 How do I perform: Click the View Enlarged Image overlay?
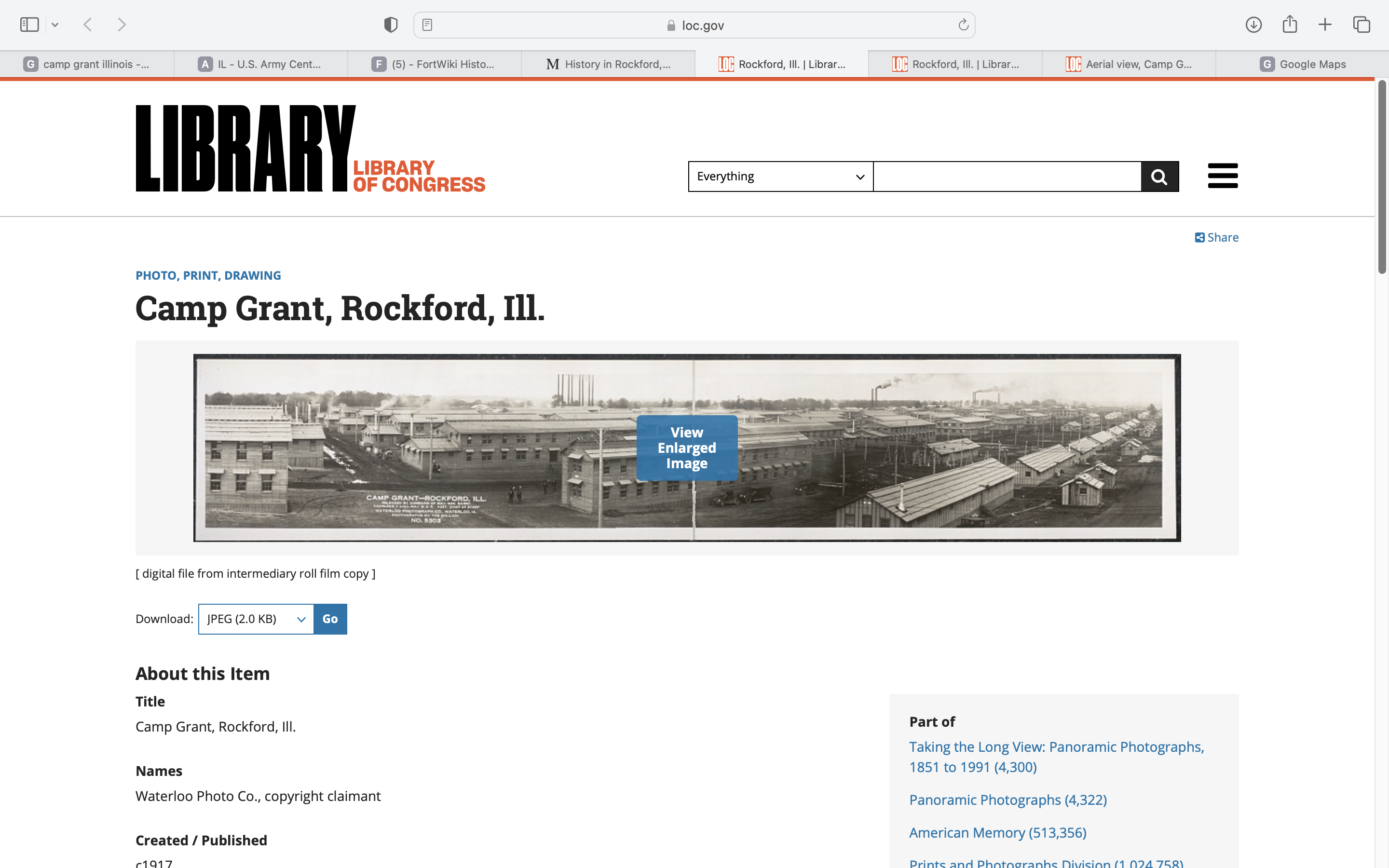coord(687,448)
